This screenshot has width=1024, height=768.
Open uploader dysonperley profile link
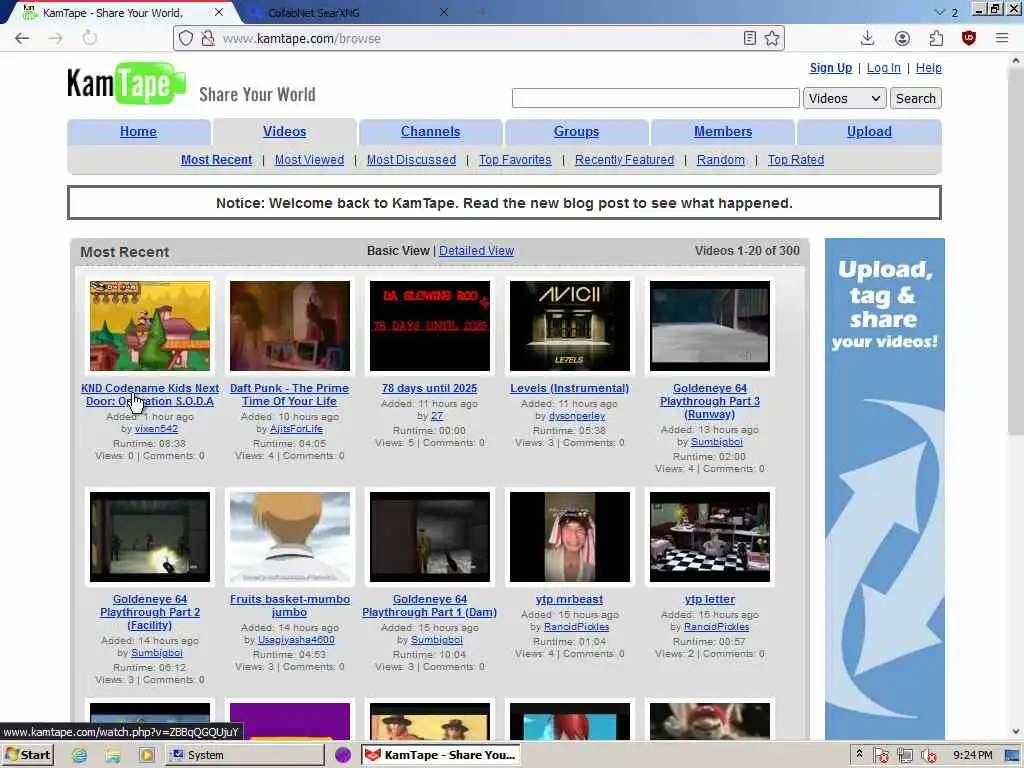tap(577, 416)
